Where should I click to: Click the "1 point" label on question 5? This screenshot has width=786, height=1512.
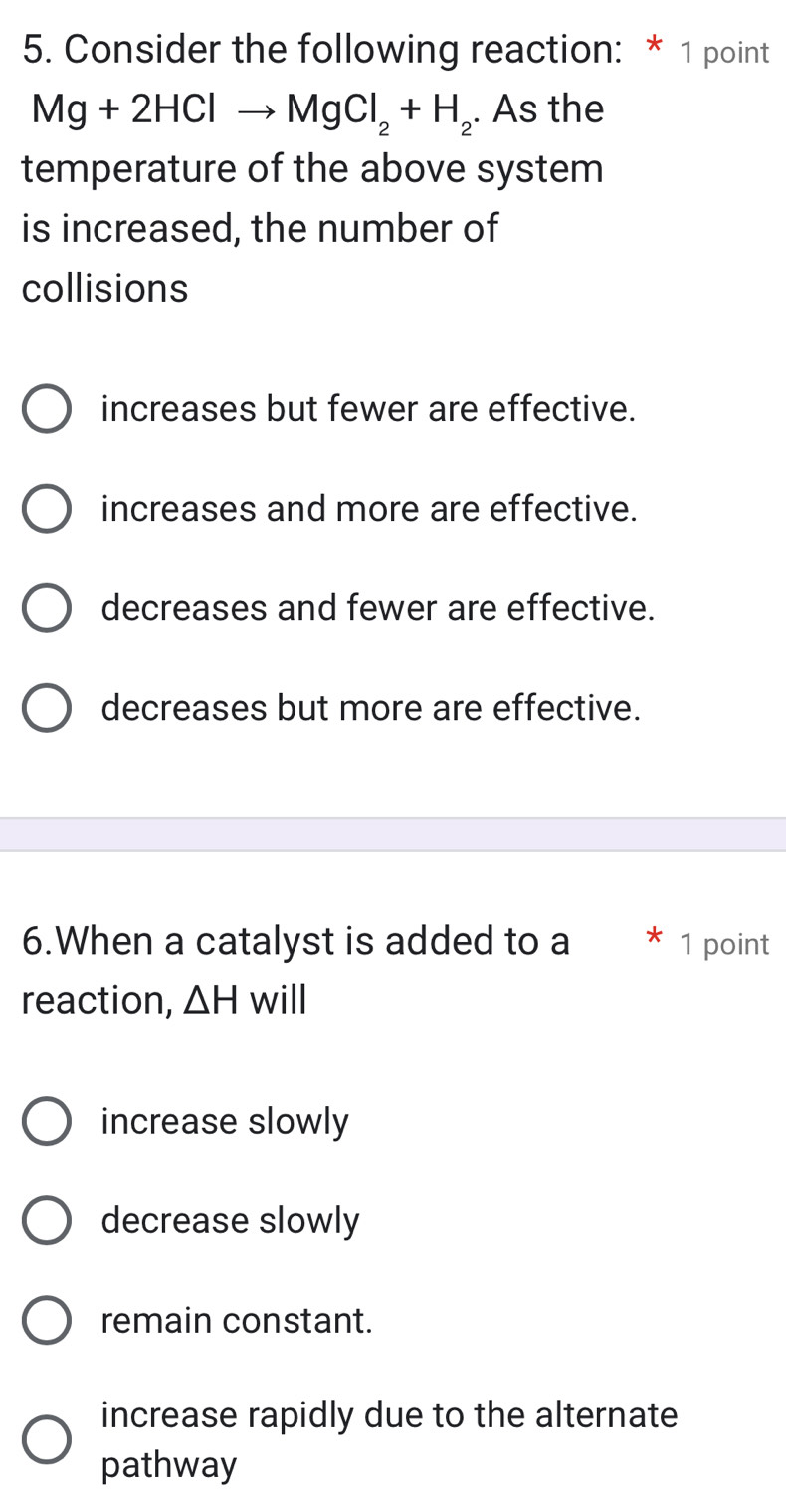(724, 54)
